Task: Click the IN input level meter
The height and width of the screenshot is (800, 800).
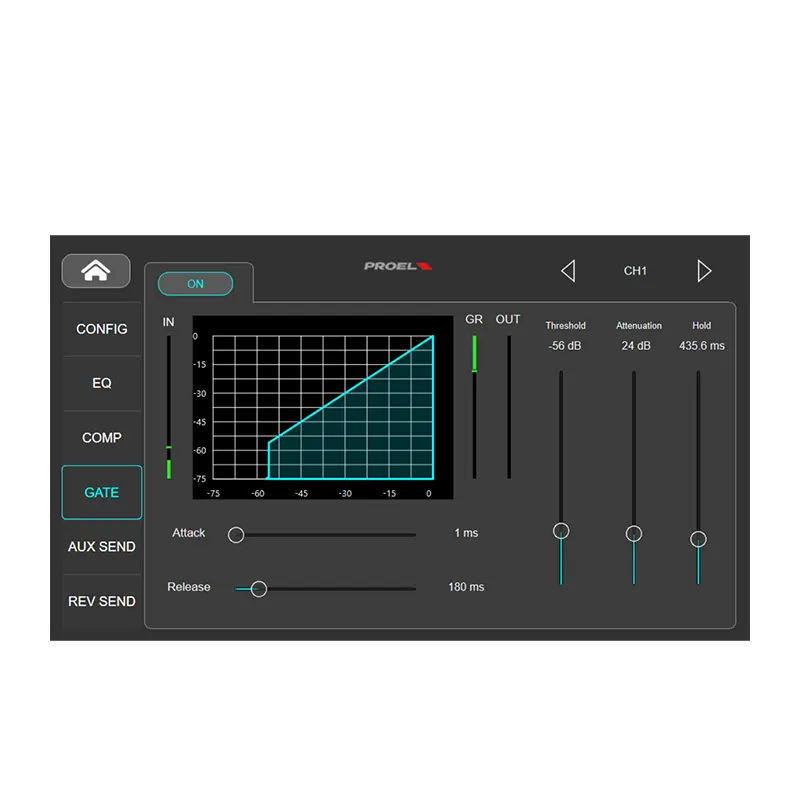Action: pyautogui.click(x=169, y=408)
